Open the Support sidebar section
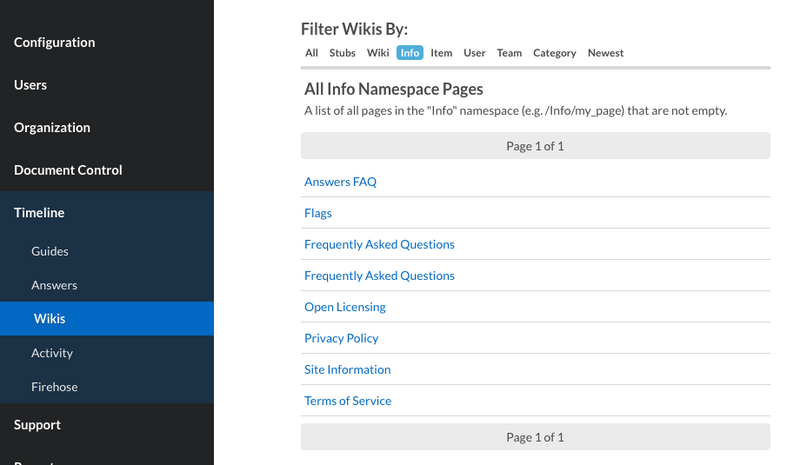 37,425
